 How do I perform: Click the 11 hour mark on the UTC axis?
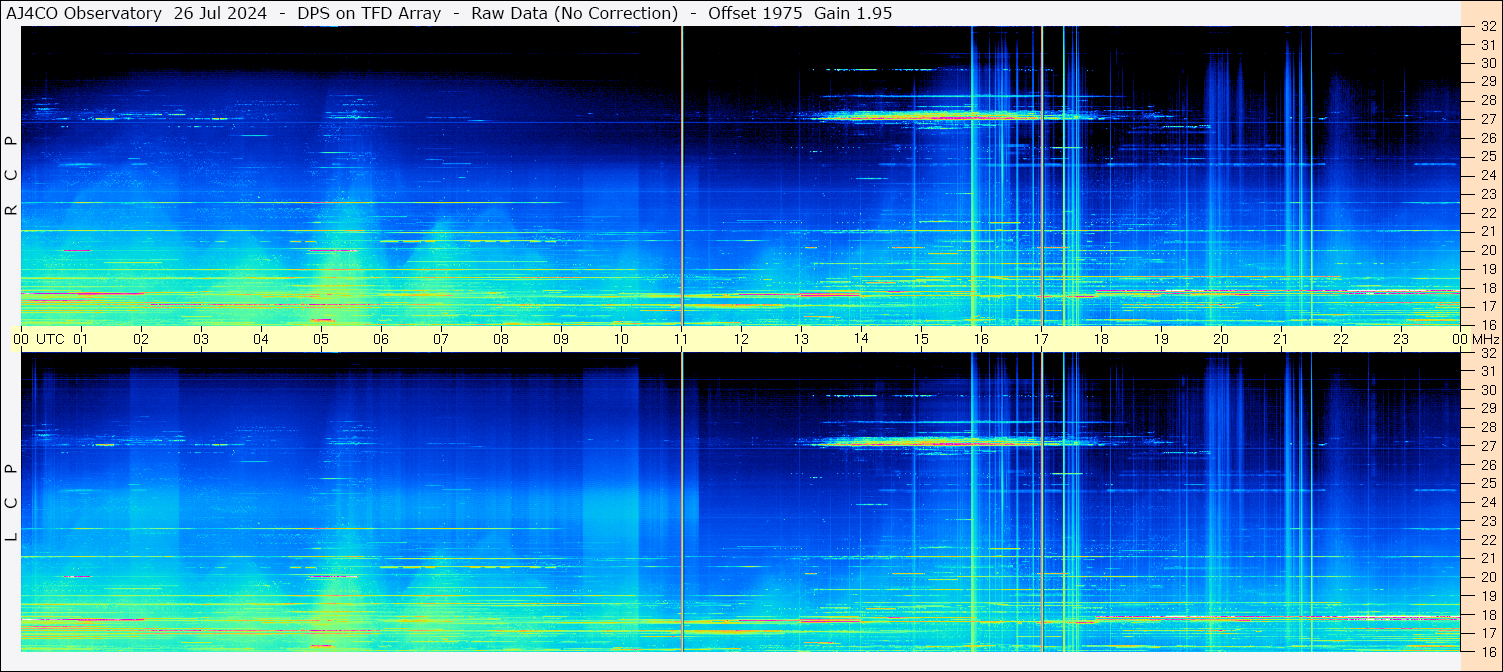681,339
